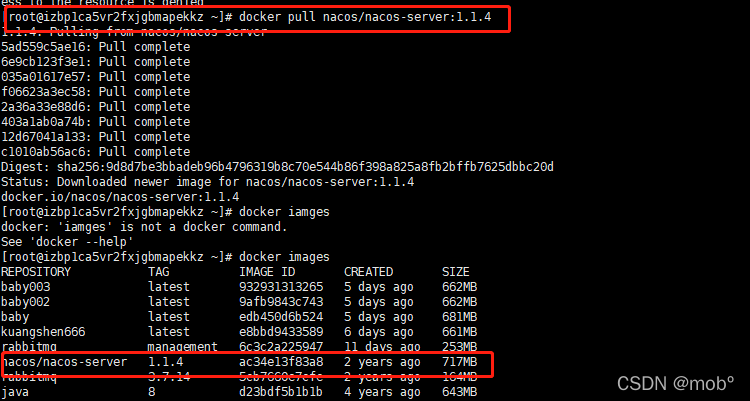Click the '643MB' size of java
The height and width of the screenshot is (401, 750).
pos(460,392)
